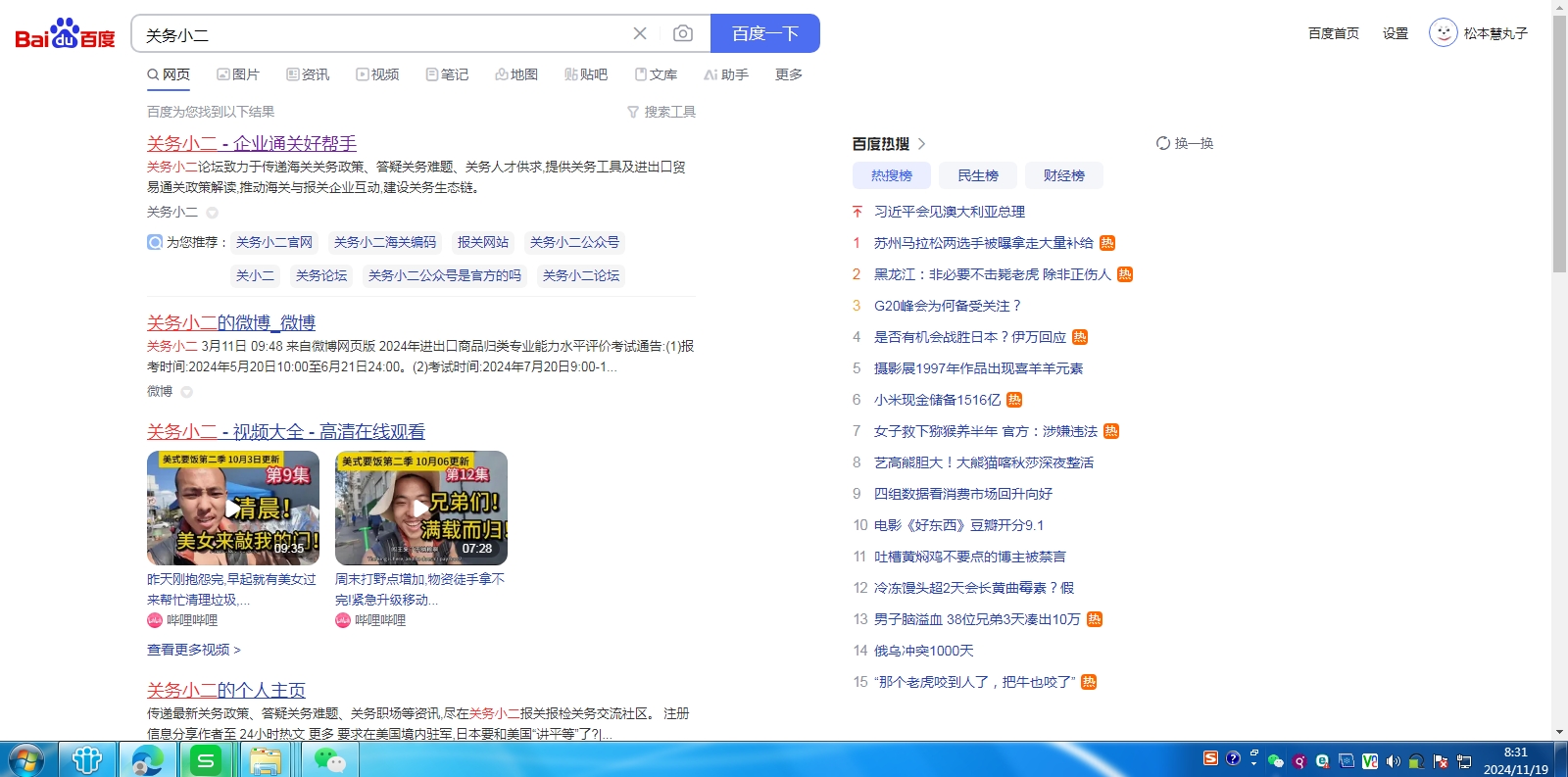This screenshot has width=1568, height=777.
Task: Open hot item 电影《好东西》豆瓣开分9.1
Action: click(x=959, y=525)
